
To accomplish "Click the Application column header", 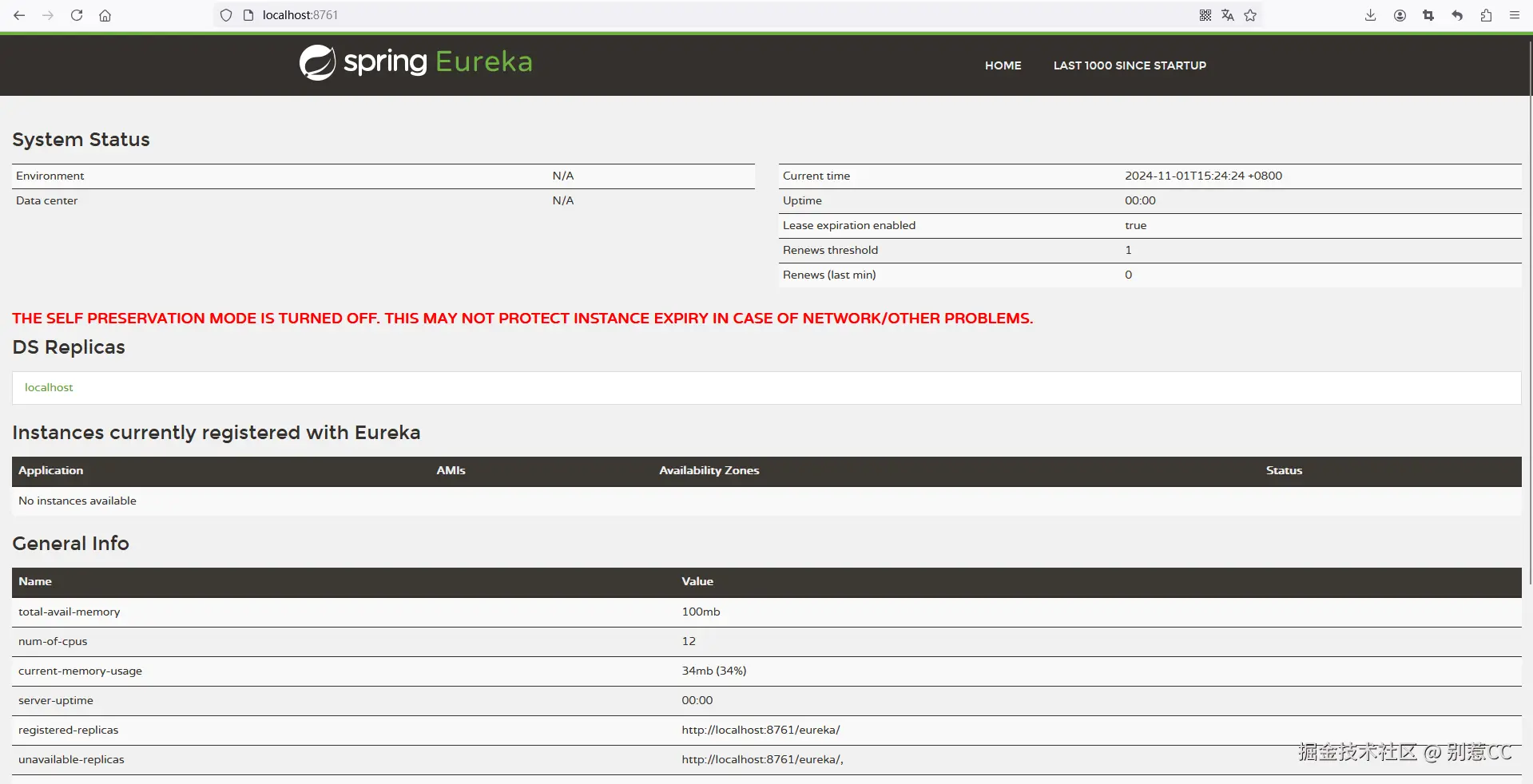I will pyautogui.click(x=51, y=470).
